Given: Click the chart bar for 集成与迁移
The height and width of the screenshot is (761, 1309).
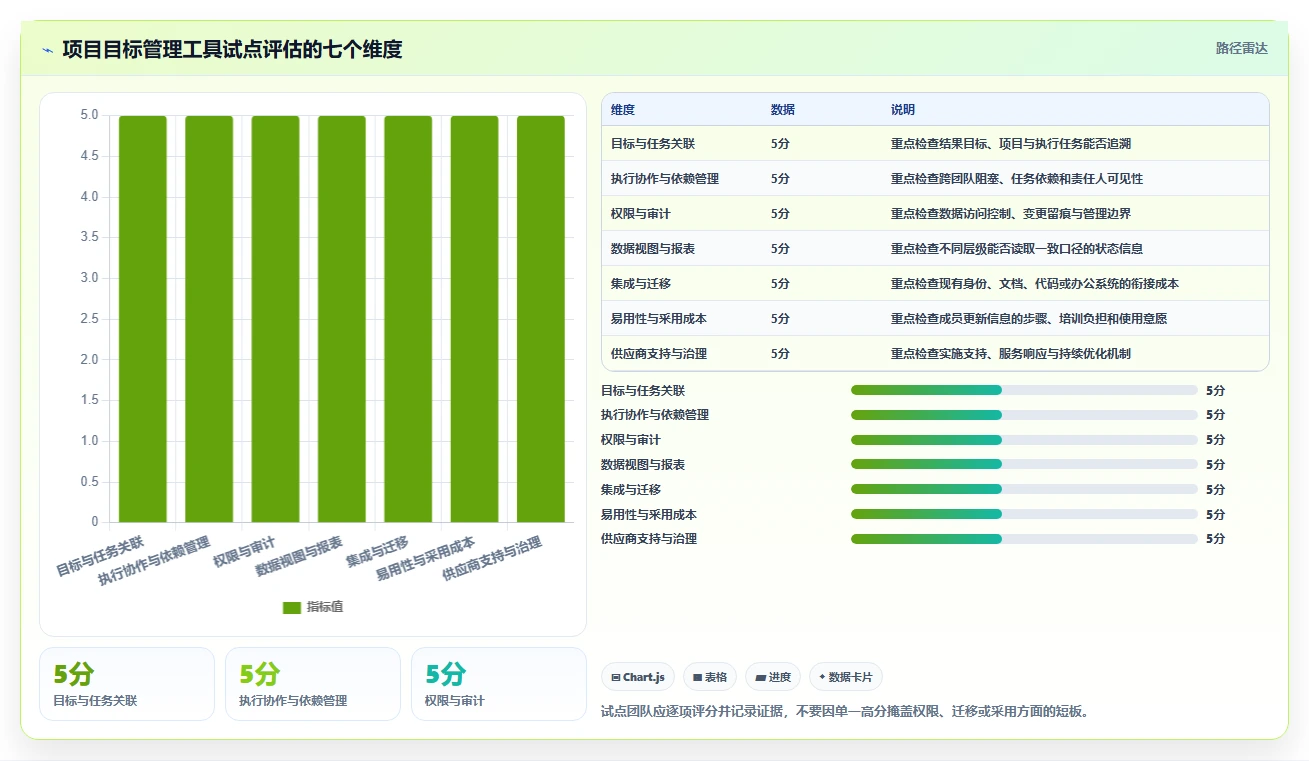Looking at the screenshot, I should coord(408,319).
